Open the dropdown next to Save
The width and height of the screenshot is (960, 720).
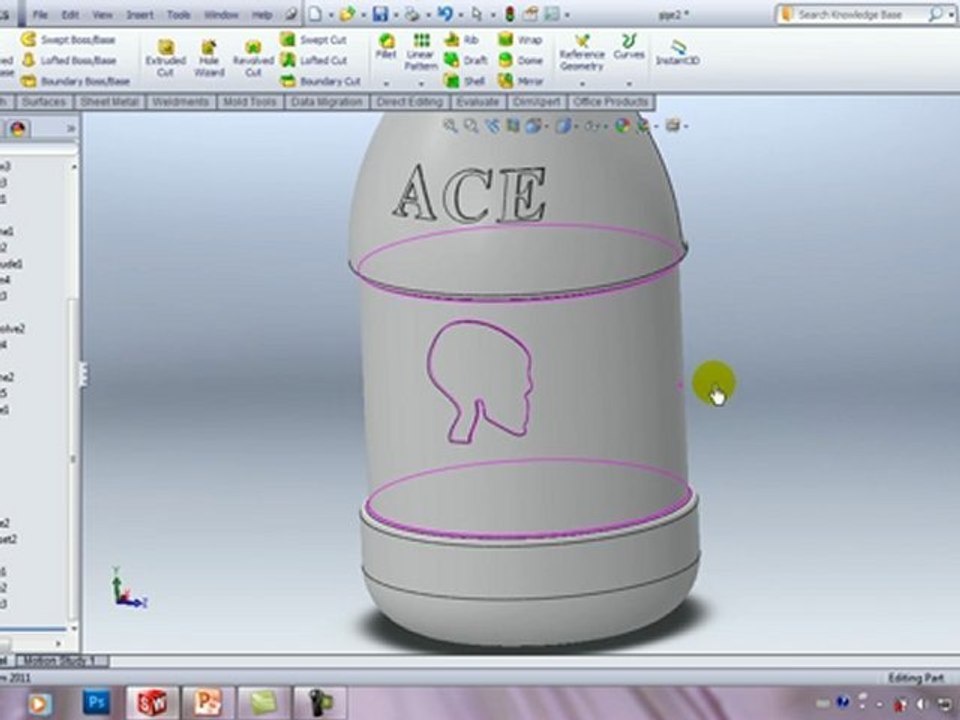396,14
